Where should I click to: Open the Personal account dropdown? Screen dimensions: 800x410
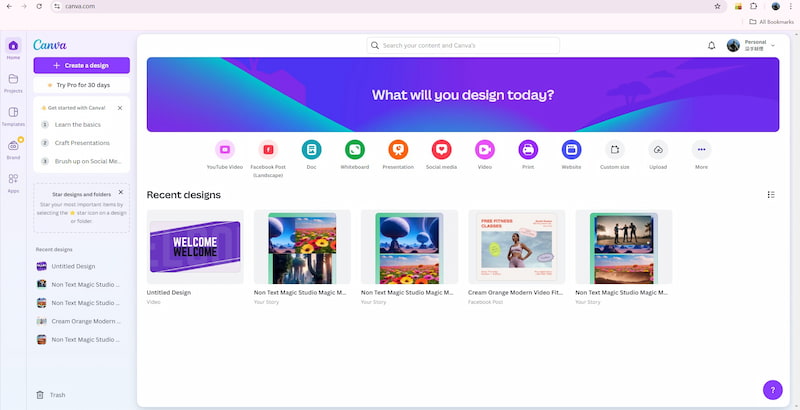tap(751, 45)
